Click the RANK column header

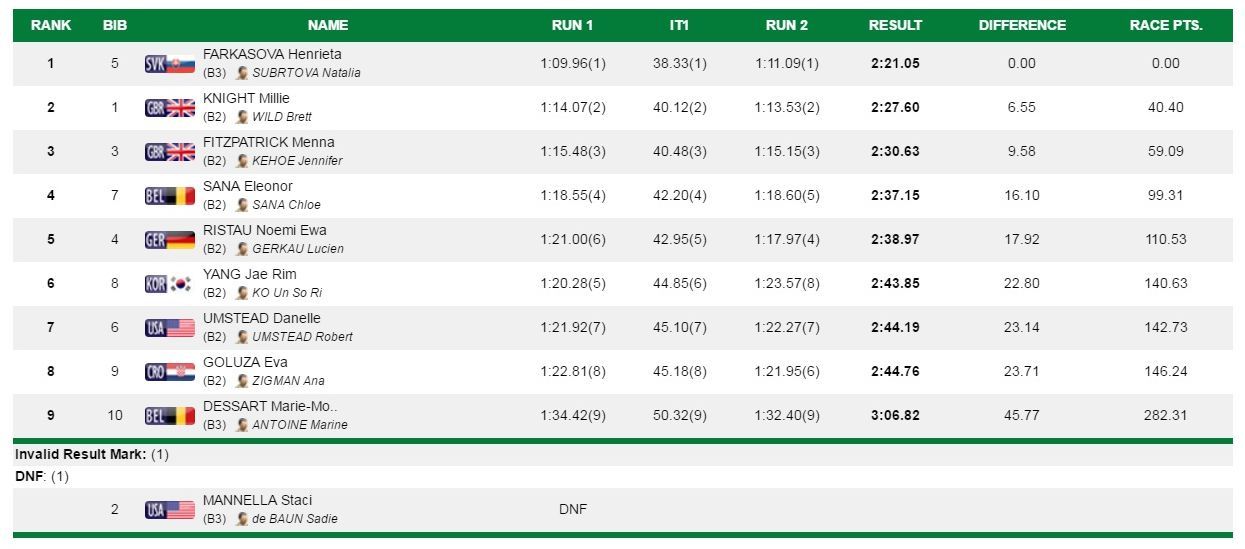pyautogui.click(x=51, y=25)
